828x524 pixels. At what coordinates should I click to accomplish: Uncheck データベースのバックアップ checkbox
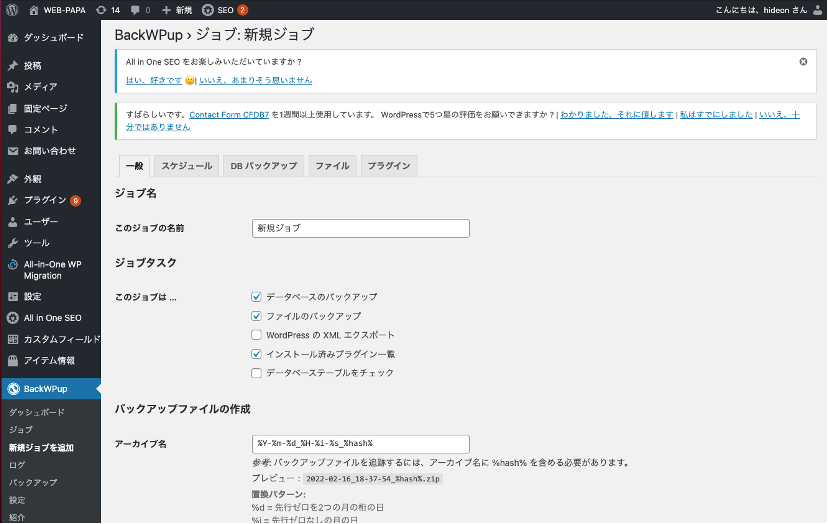[257, 297]
